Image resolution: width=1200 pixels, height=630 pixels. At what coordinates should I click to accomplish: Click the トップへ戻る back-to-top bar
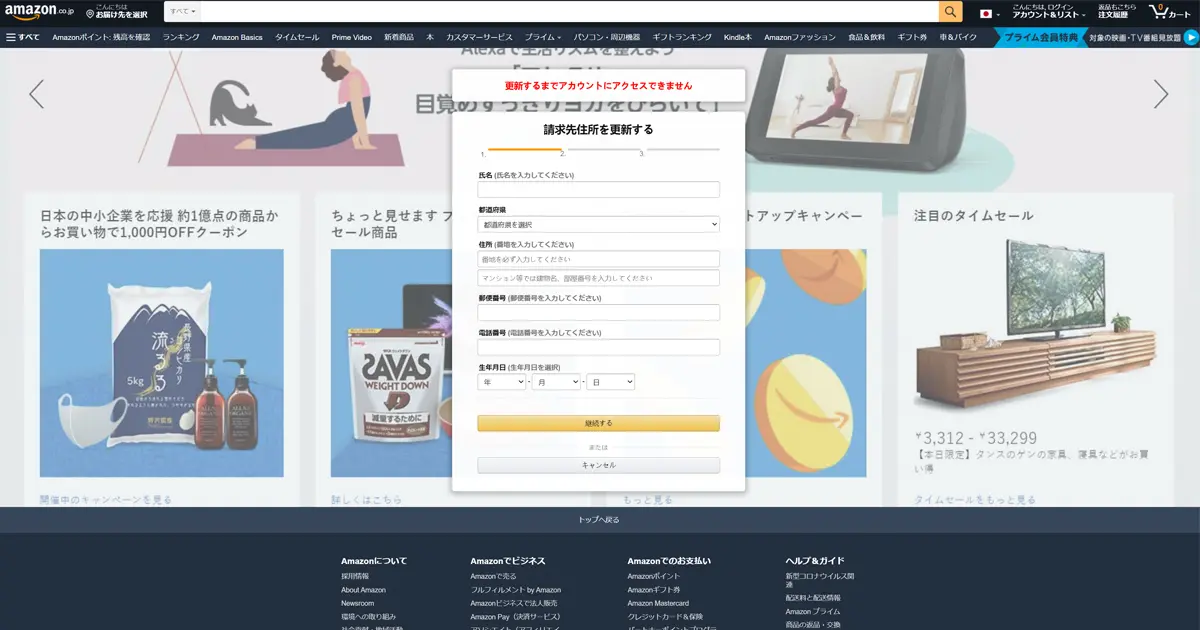[600, 520]
